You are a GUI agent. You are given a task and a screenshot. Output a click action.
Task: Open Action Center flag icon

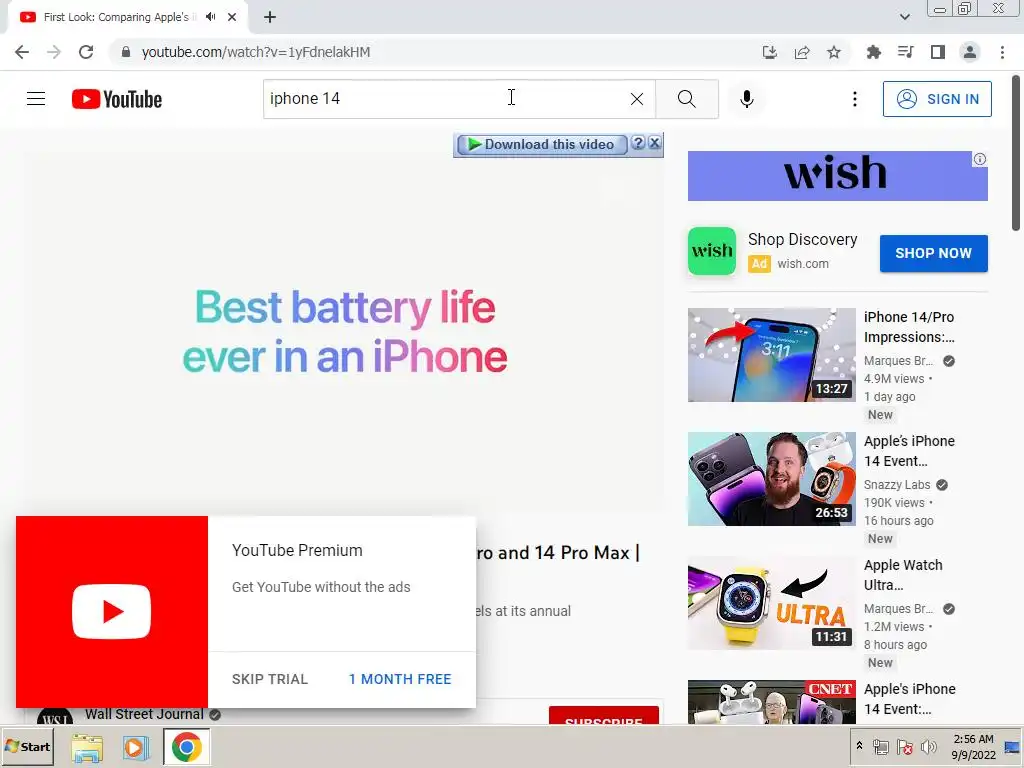click(904, 746)
